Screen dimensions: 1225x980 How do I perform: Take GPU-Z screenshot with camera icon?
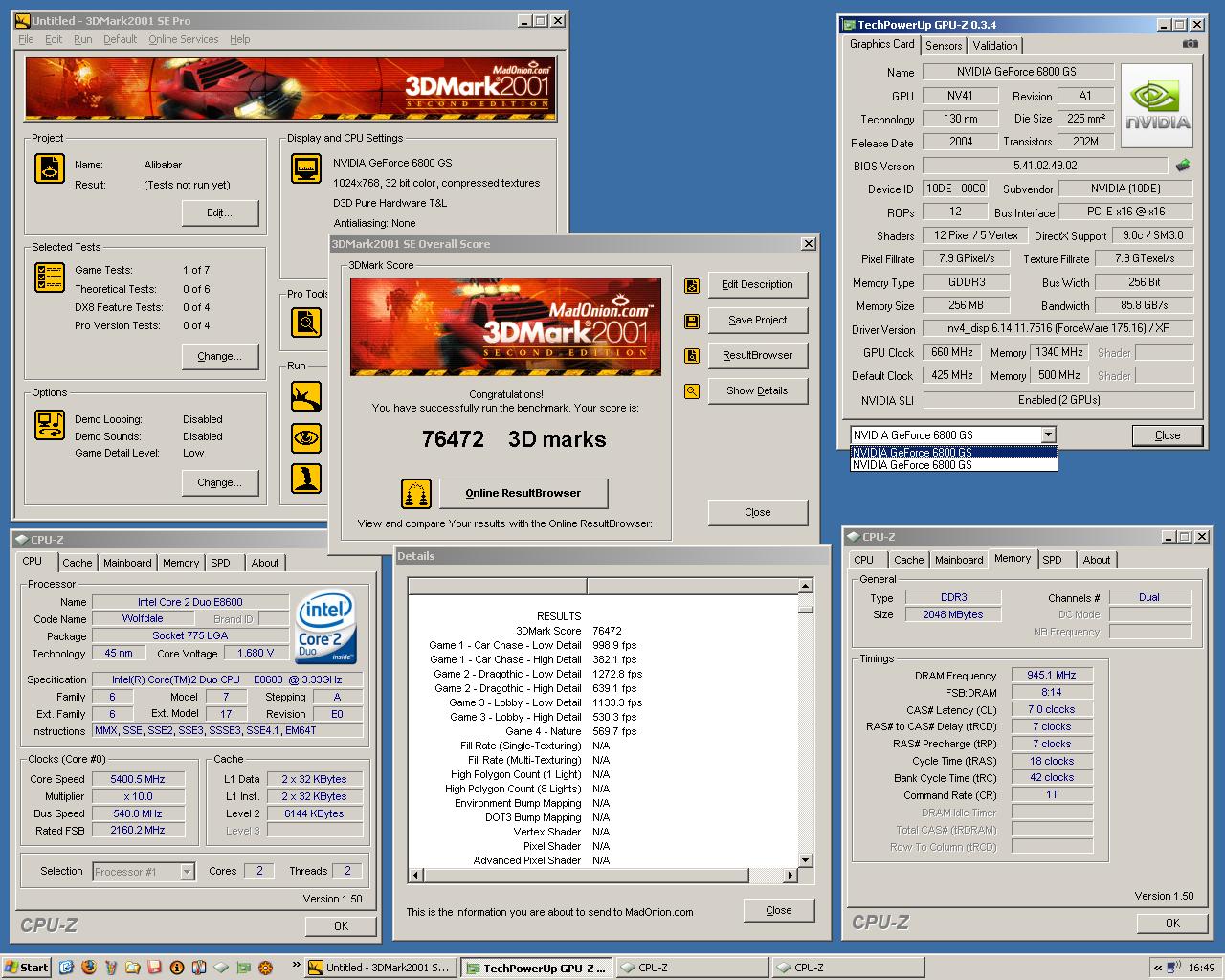1190,44
